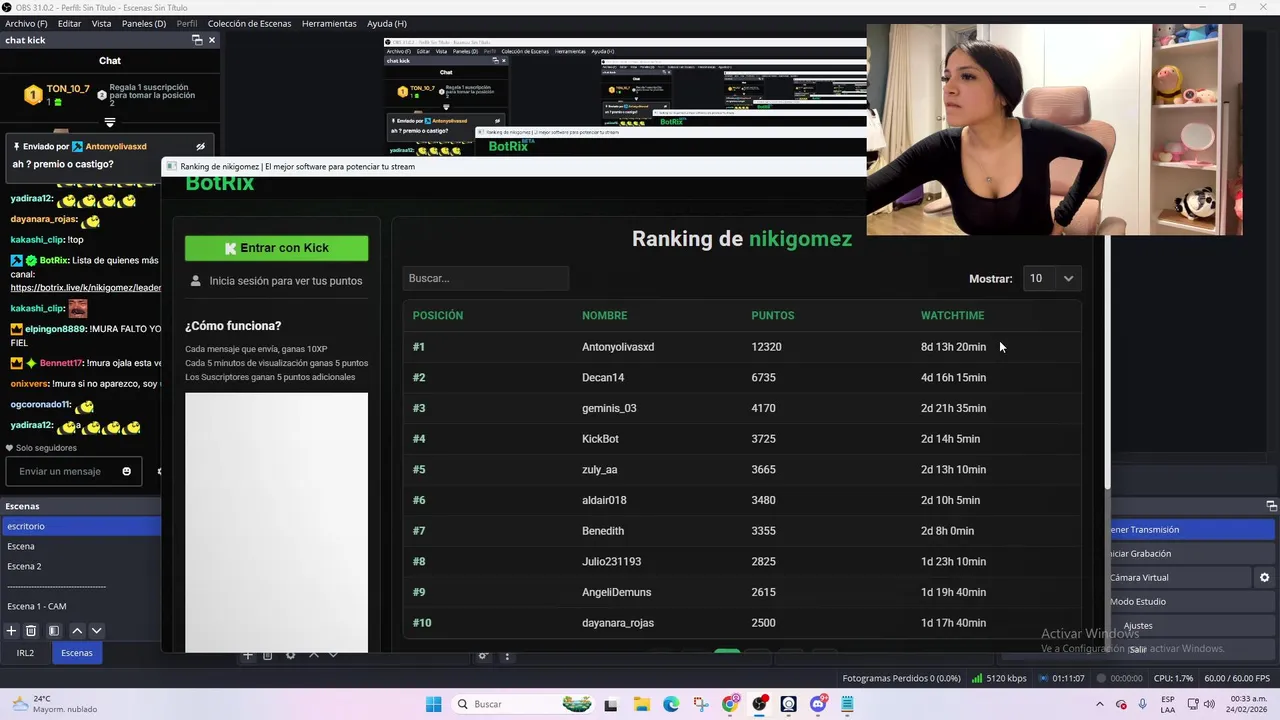Float the controls dock on the right
This screenshot has width=1280, height=720.
click(1271, 506)
